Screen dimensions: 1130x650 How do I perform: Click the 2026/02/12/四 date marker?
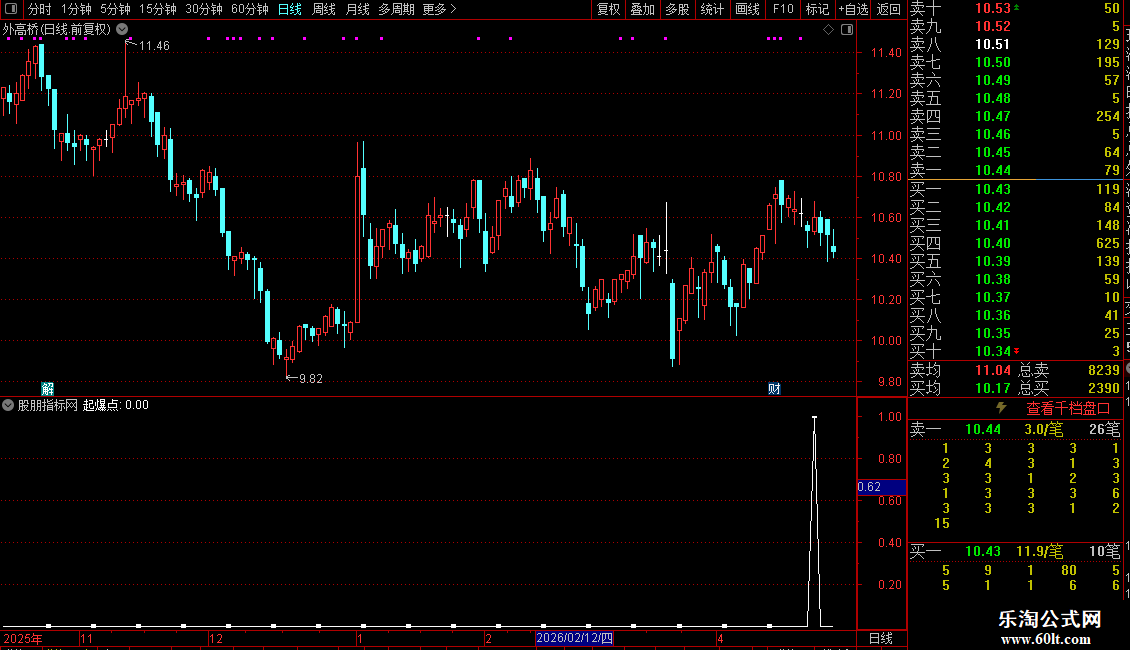click(x=574, y=638)
